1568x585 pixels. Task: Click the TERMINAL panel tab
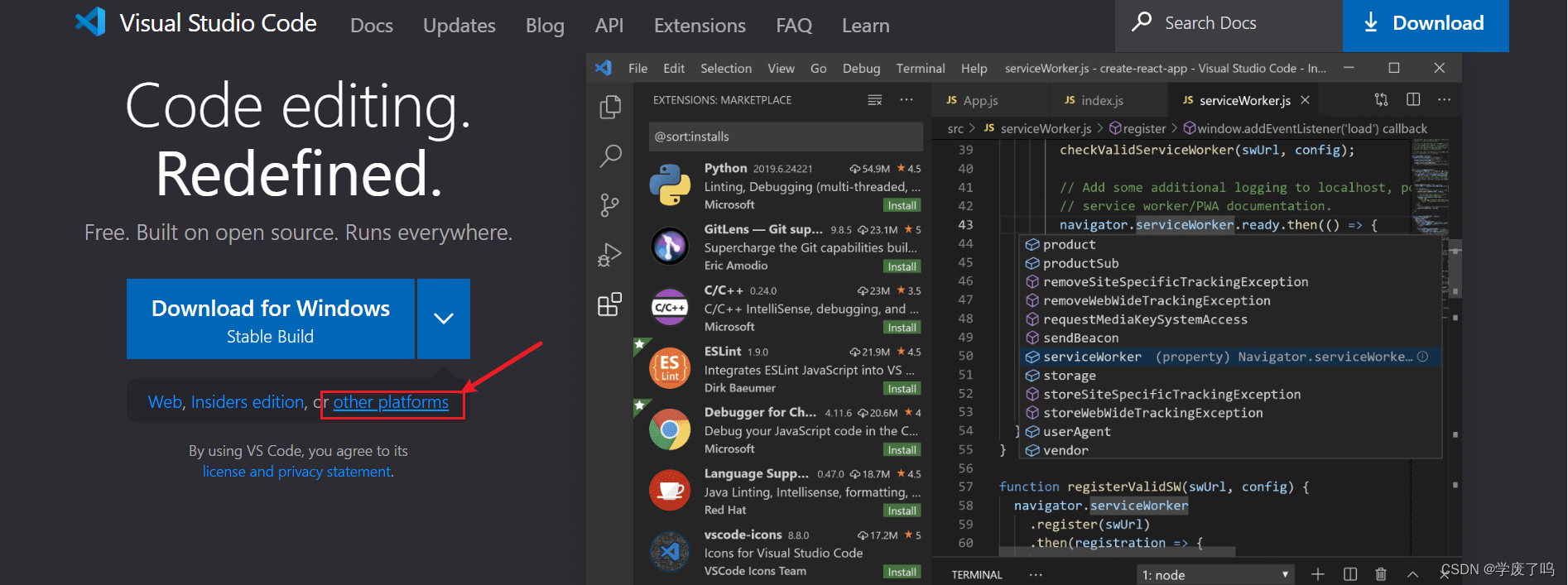coord(977,574)
